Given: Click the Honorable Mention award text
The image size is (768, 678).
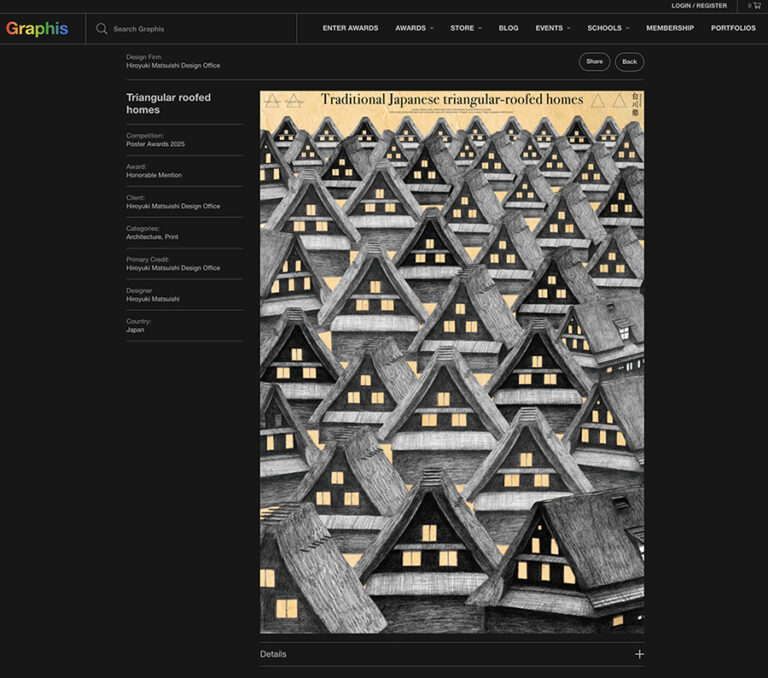Looking at the screenshot, I should 154,175.
